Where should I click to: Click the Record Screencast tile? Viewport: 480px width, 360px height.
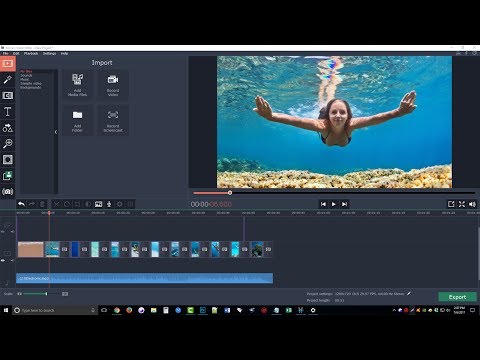pos(113,120)
